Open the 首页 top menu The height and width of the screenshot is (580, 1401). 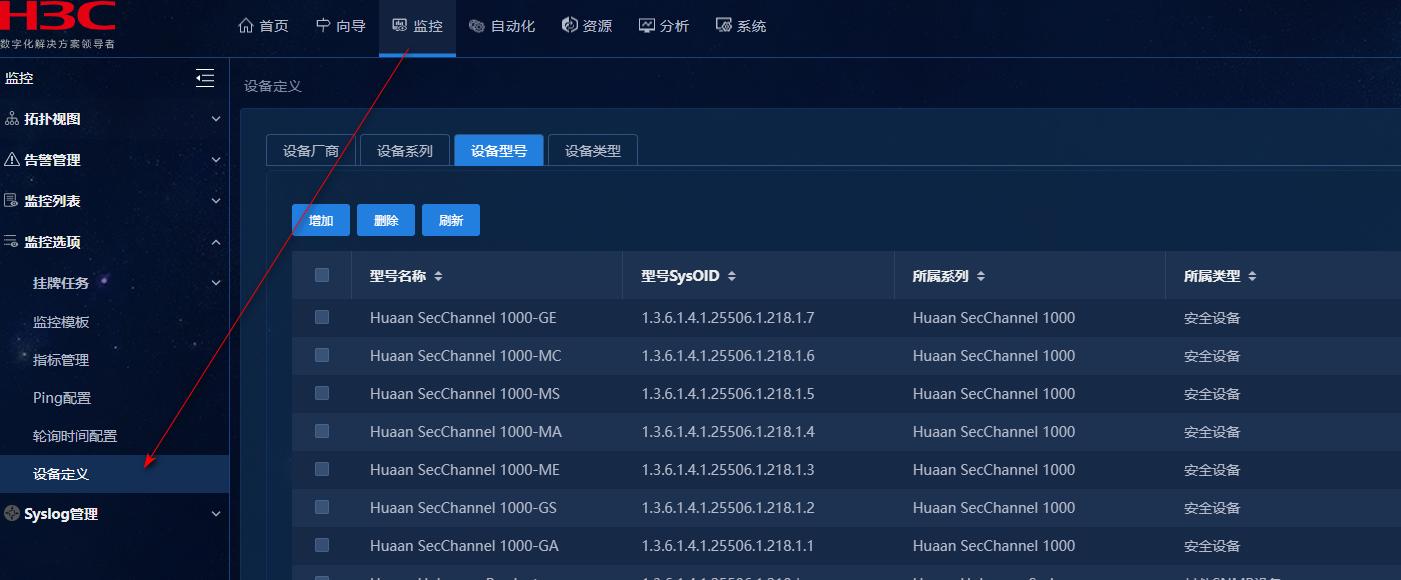(x=264, y=26)
